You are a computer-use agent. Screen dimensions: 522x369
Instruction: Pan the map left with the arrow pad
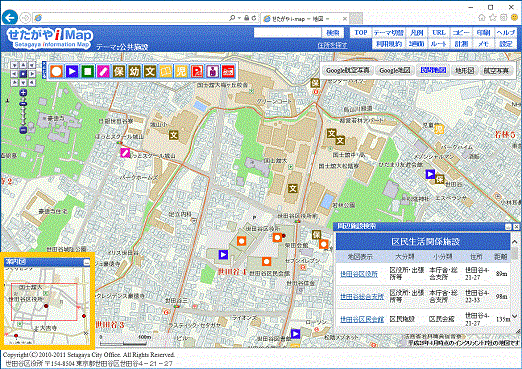(15, 74)
